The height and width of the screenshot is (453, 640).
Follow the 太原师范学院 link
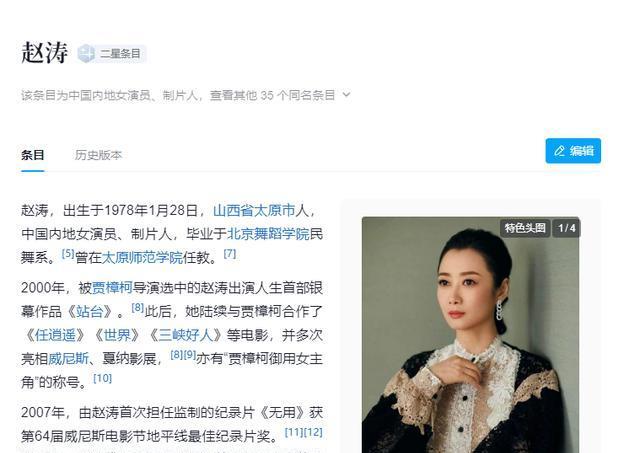(142, 258)
